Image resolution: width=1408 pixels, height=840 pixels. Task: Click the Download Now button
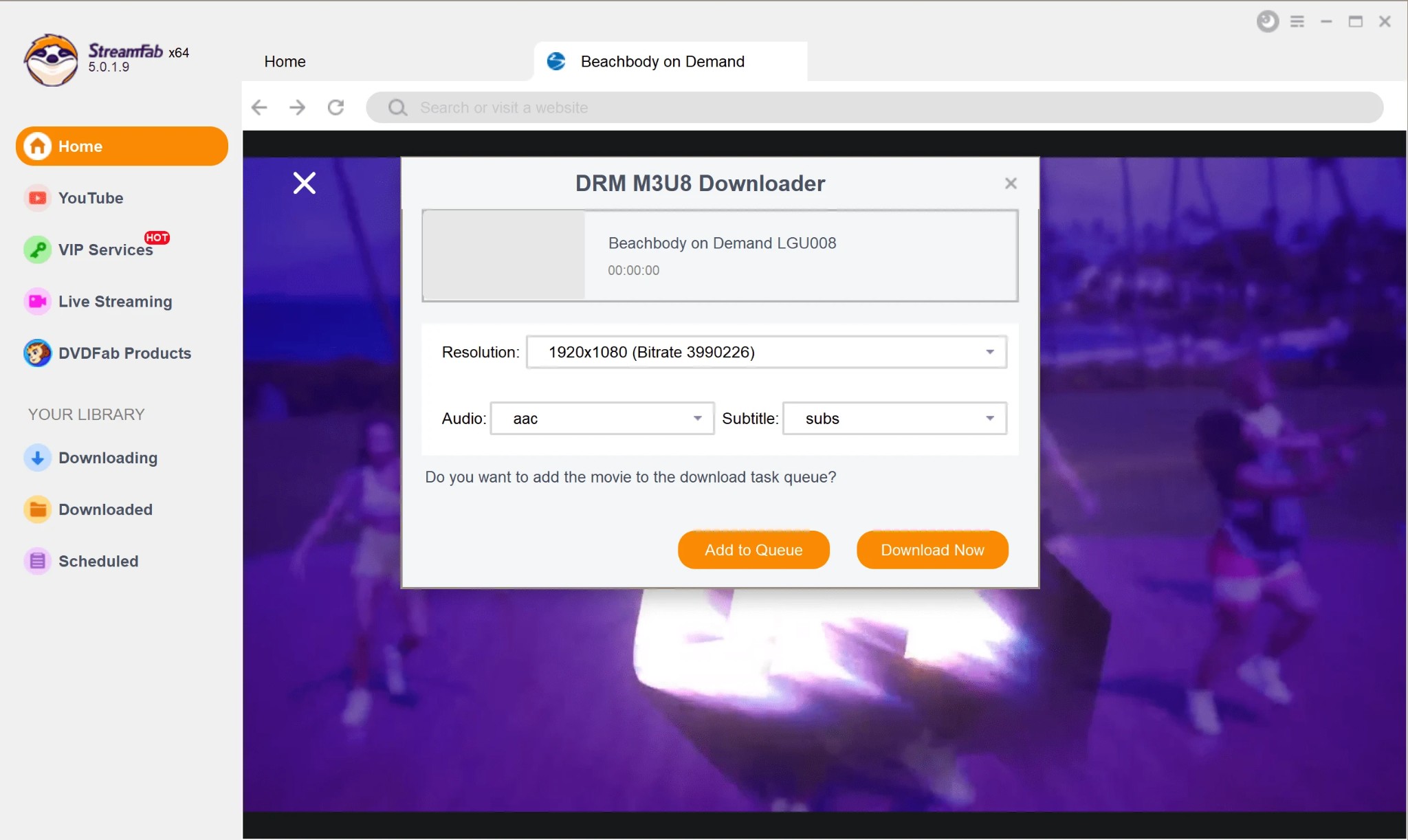tap(932, 549)
